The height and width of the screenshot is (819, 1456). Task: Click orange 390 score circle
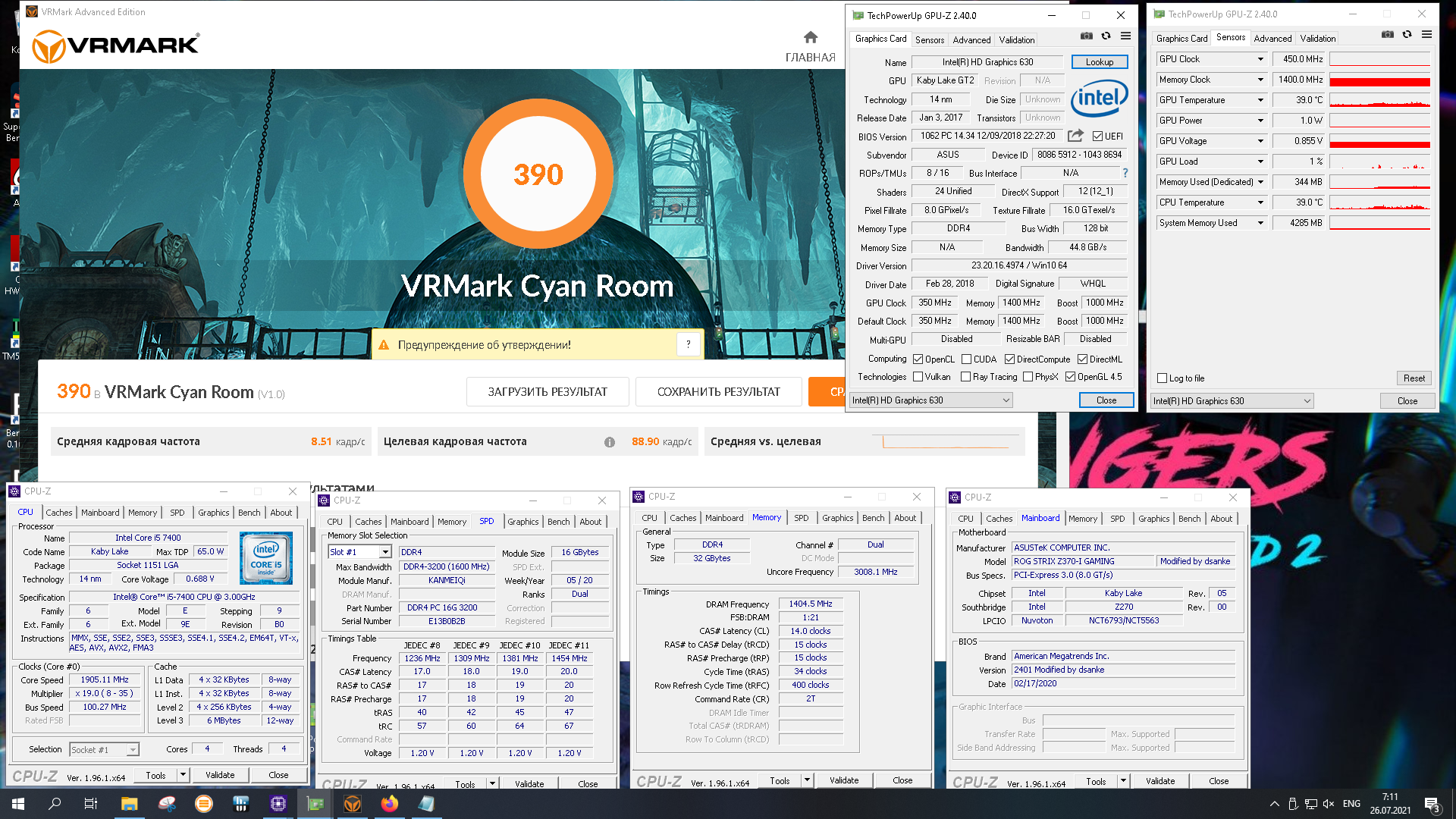pyautogui.click(x=538, y=174)
